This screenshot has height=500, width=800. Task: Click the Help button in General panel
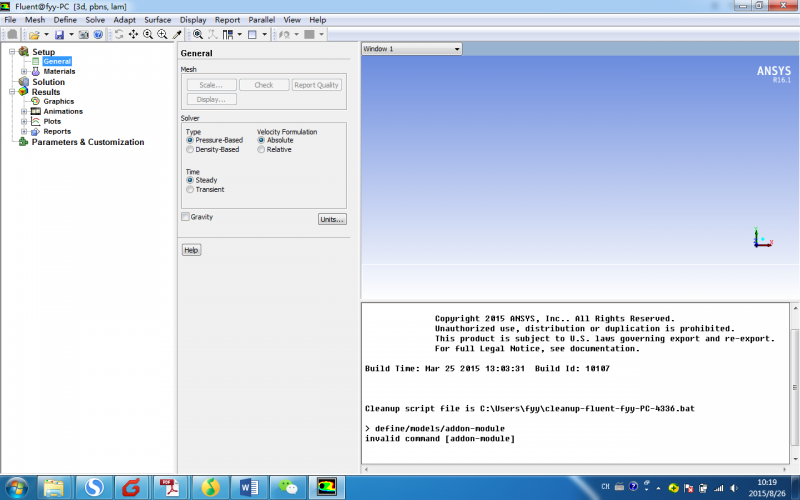191,250
